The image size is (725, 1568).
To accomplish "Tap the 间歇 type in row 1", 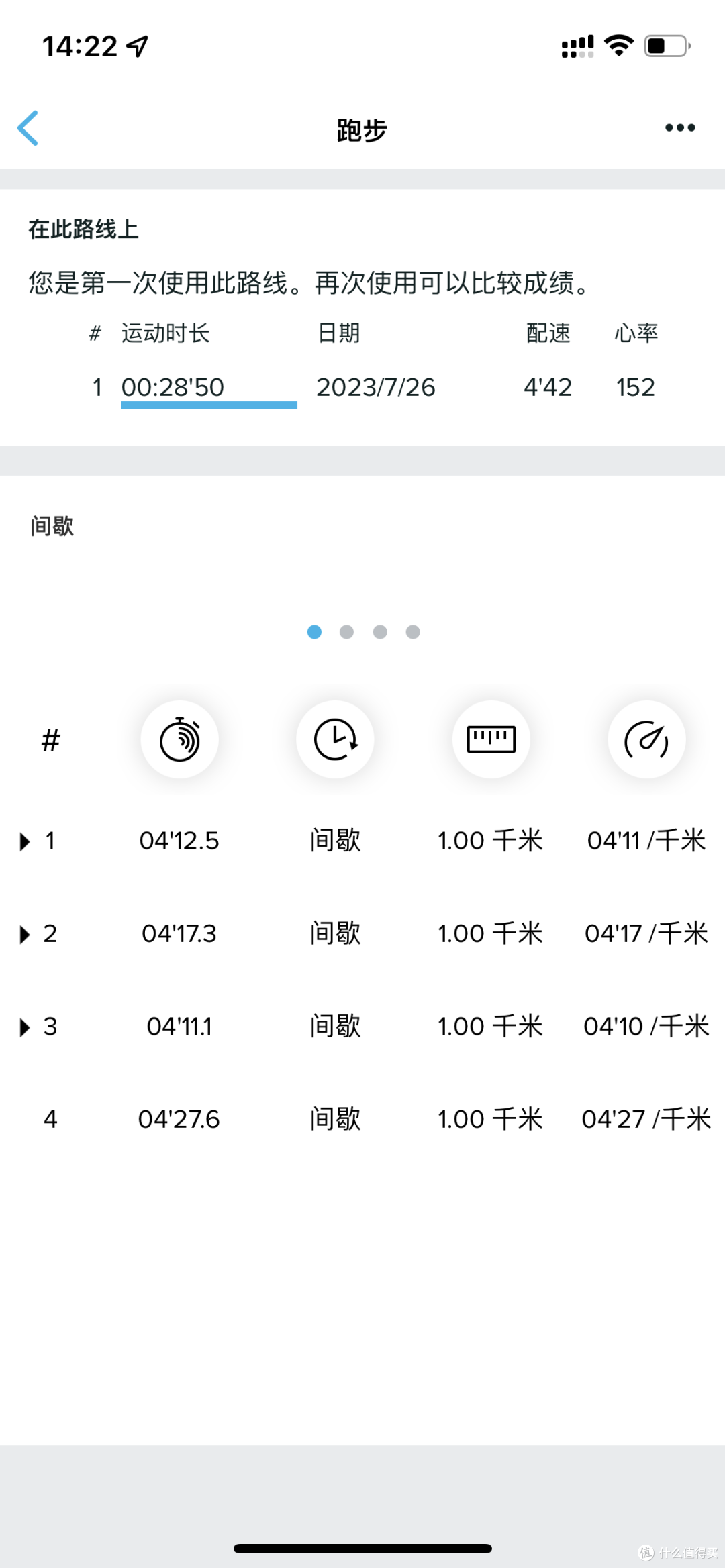I will point(335,841).
